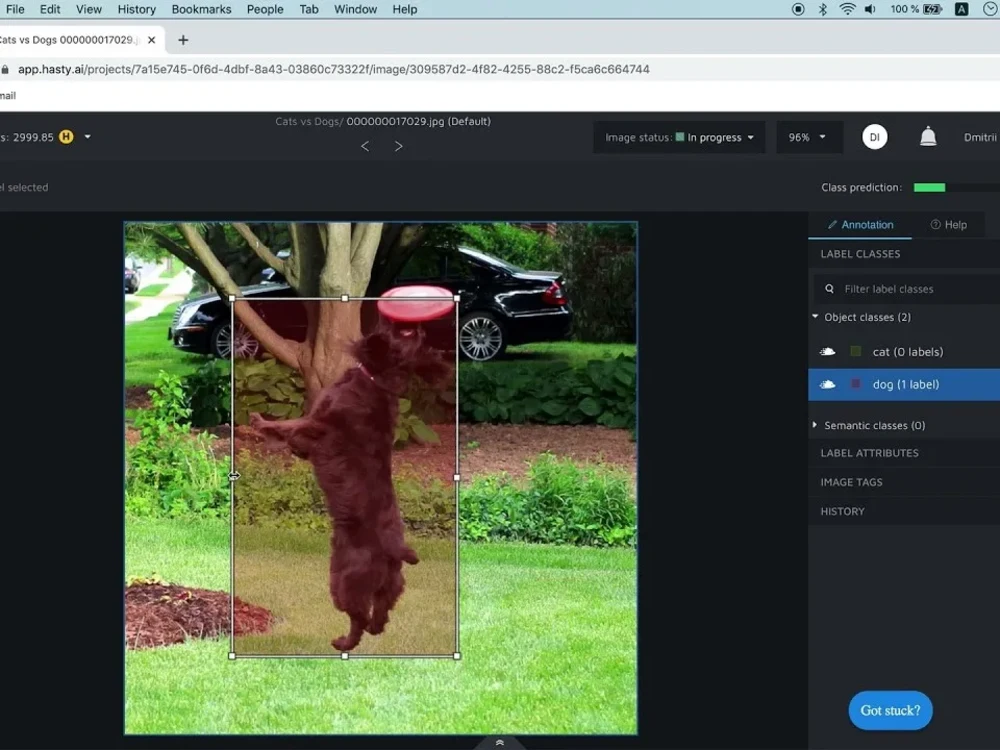The width and height of the screenshot is (1000, 750).
Task: Click the green In progress status square
Action: click(680, 136)
